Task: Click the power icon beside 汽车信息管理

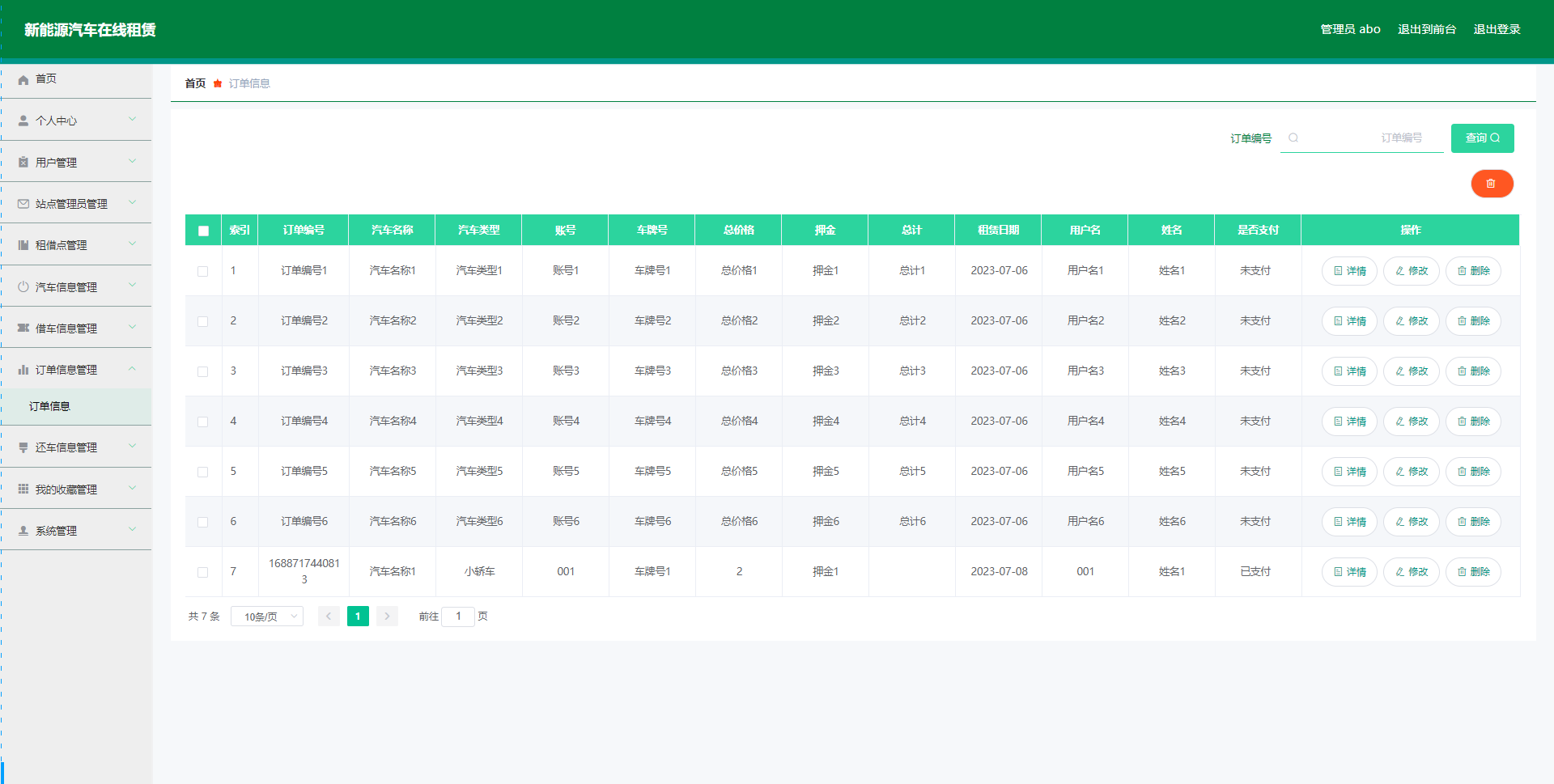Action: pyautogui.click(x=23, y=287)
